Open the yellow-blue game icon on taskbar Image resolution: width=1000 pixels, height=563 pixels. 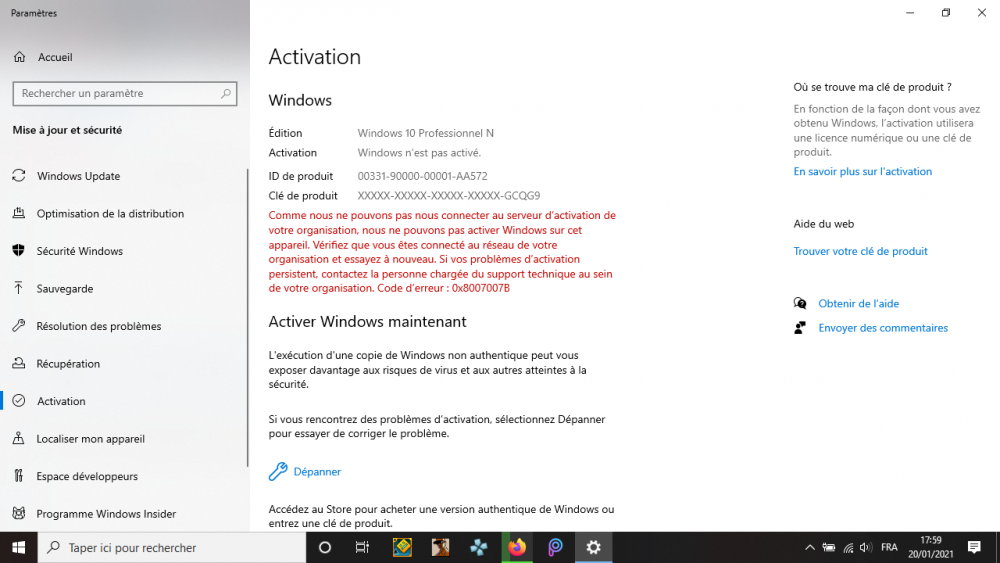point(402,548)
